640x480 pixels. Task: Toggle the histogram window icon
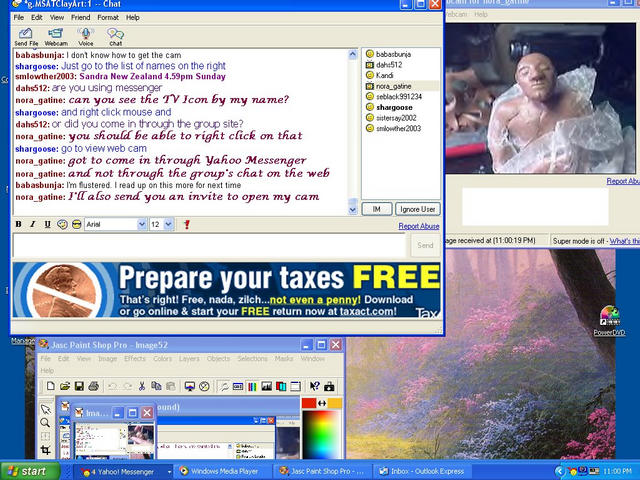[x=267, y=386]
